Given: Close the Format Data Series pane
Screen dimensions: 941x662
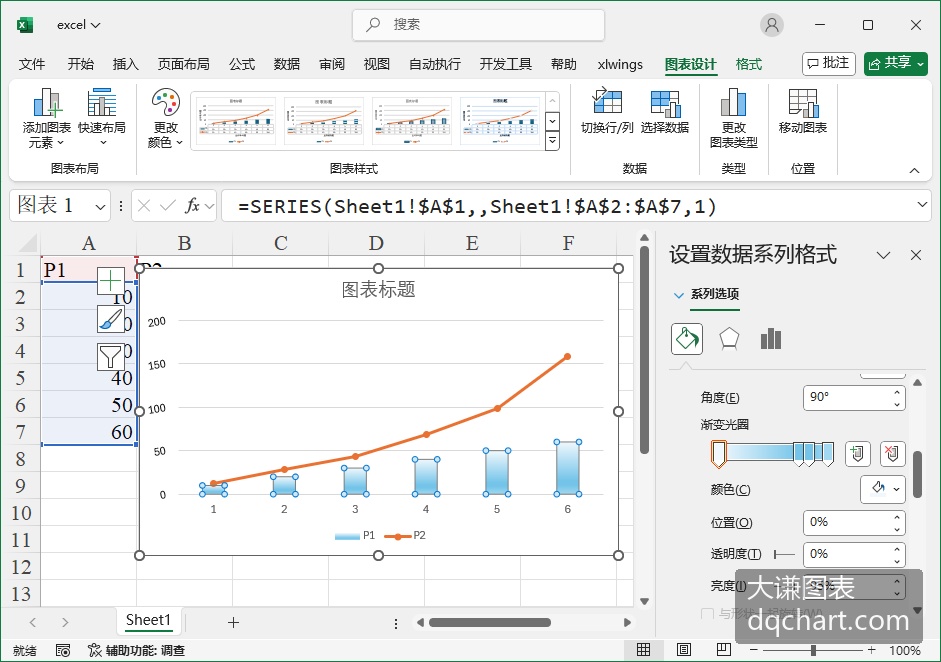Looking at the screenshot, I should pyautogui.click(x=916, y=255).
